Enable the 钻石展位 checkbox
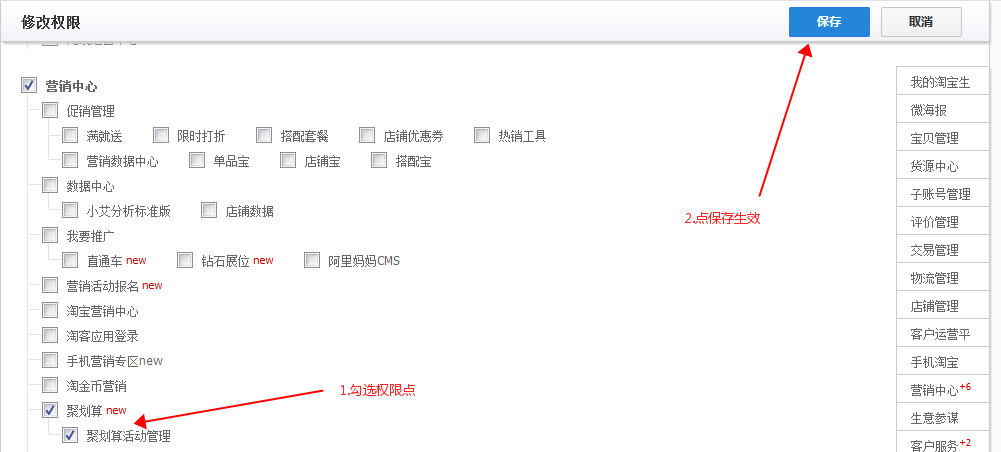 click(185, 260)
